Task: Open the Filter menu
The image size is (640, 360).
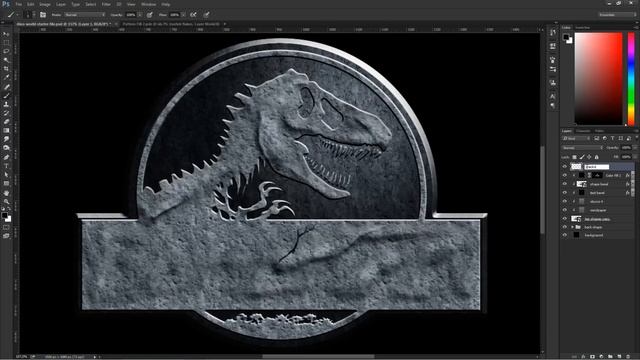Action: pyautogui.click(x=106, y=4)
